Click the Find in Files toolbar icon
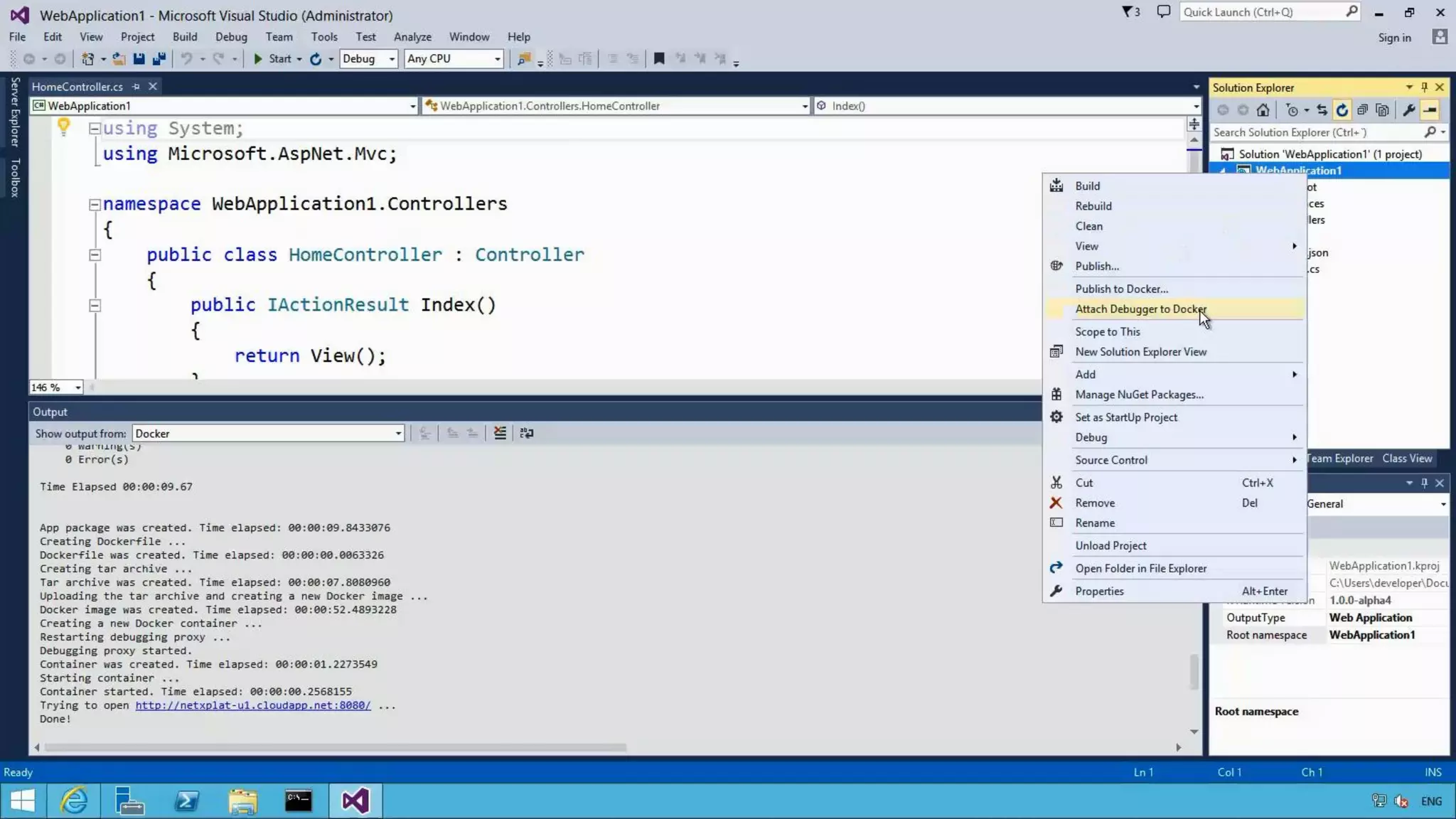The height and width of the screenshot is (819, 1456). tap(524, 59)
